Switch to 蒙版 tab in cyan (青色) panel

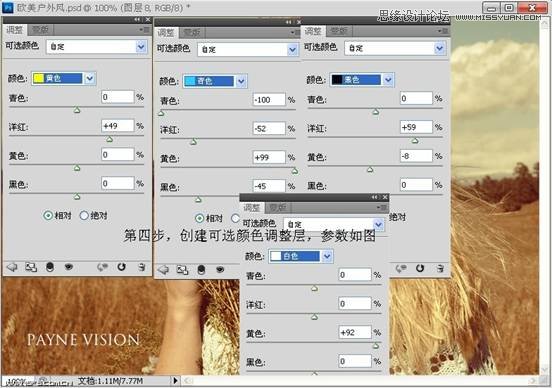(x=192, y=33)
